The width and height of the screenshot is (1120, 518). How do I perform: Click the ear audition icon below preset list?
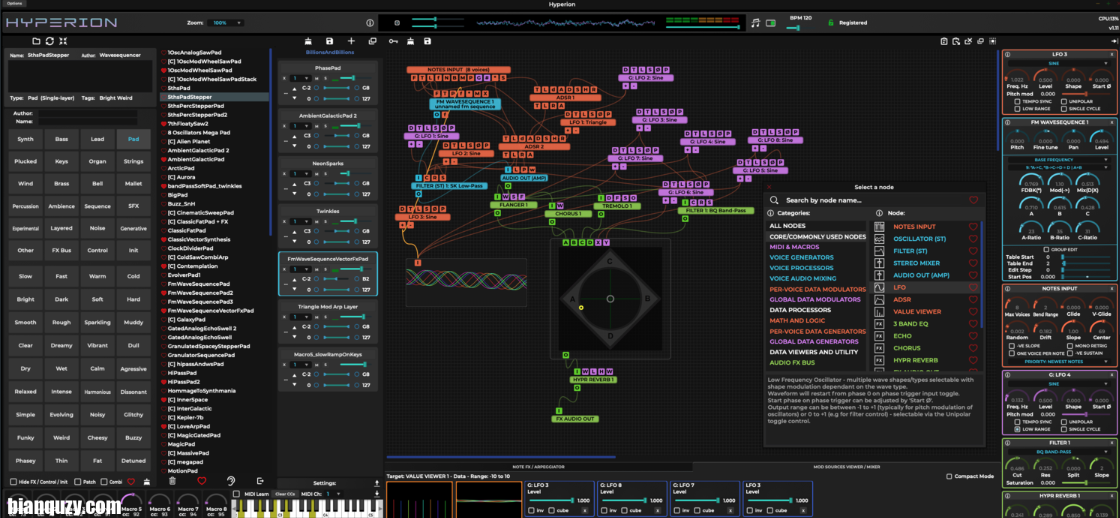231,481
